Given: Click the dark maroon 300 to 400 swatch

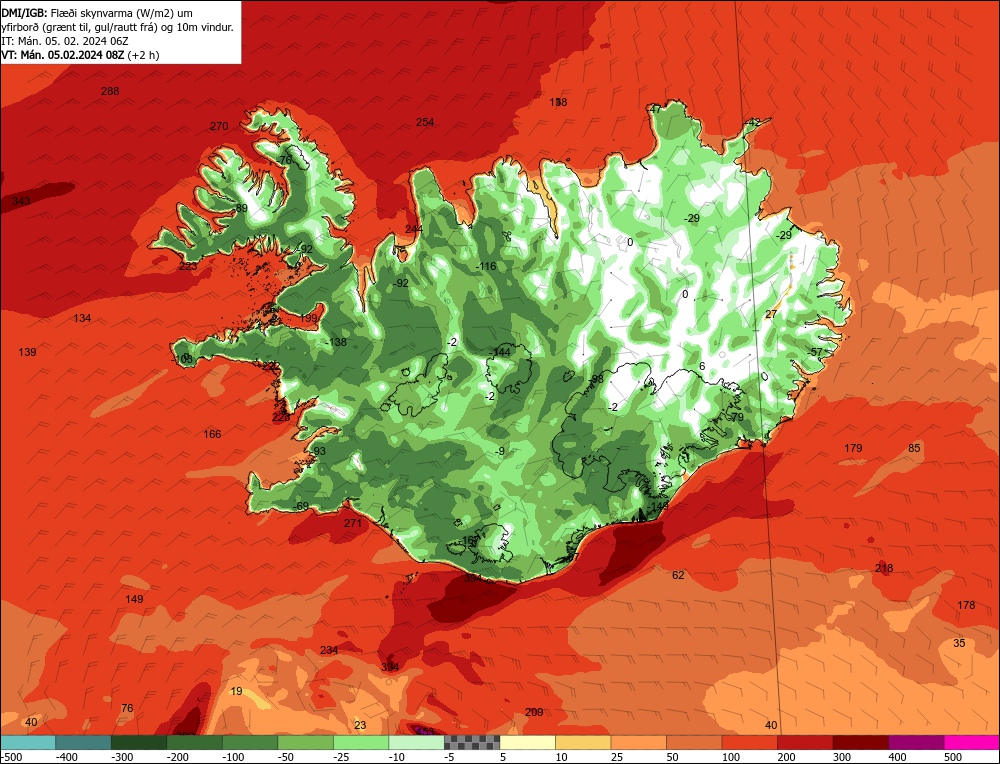Looking at the screenshot, I should tap(861, 742).
